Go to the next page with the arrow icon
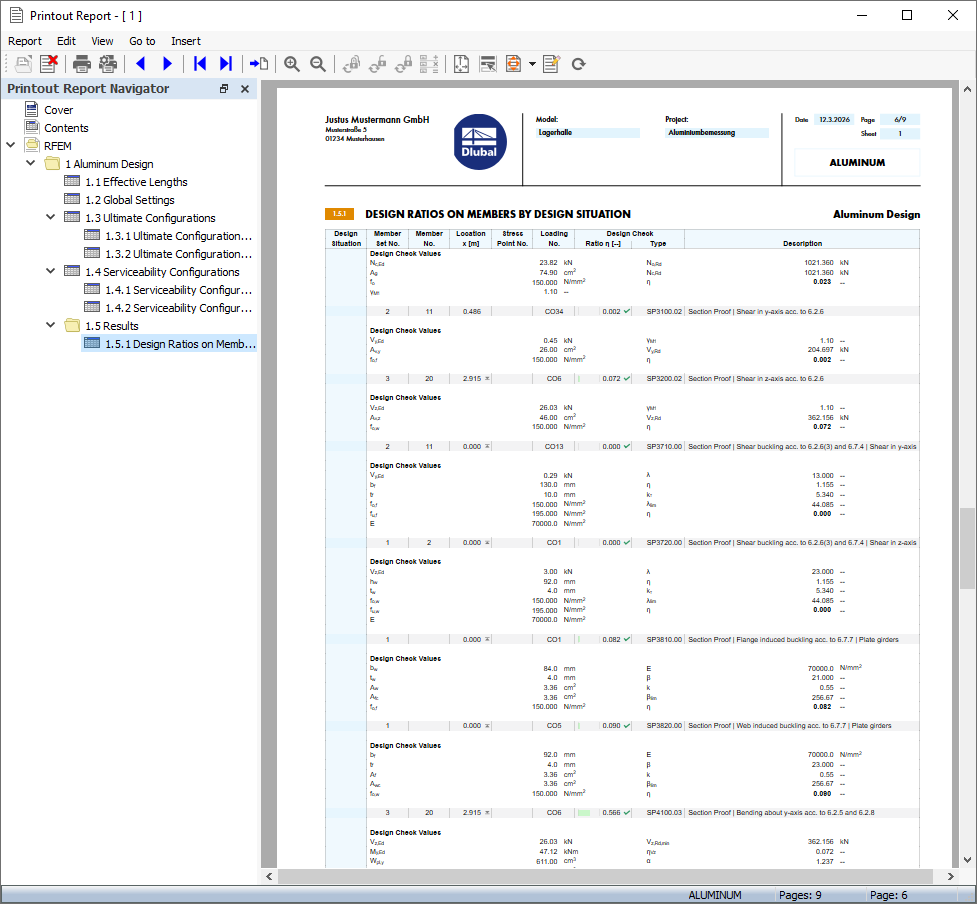The height and width of the screenshot is (904, 977). pos(166,64)
